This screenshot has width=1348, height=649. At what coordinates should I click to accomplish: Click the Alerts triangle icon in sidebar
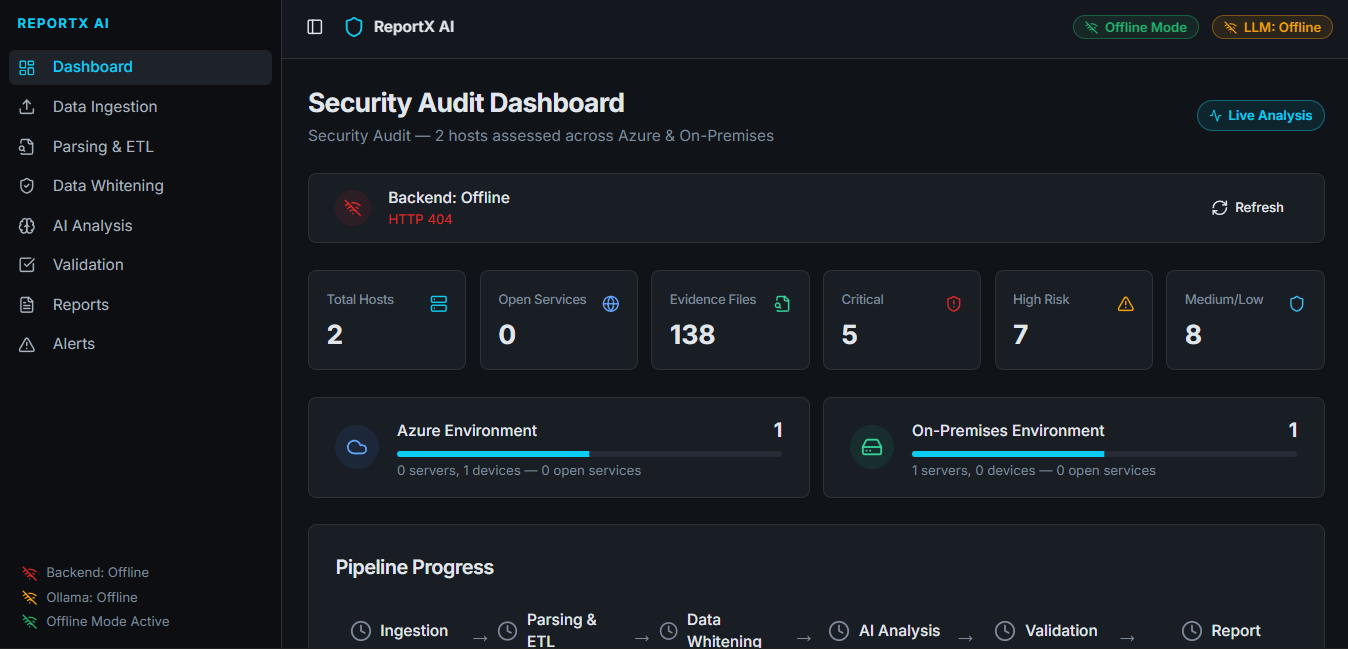click(x=27, y=344)
